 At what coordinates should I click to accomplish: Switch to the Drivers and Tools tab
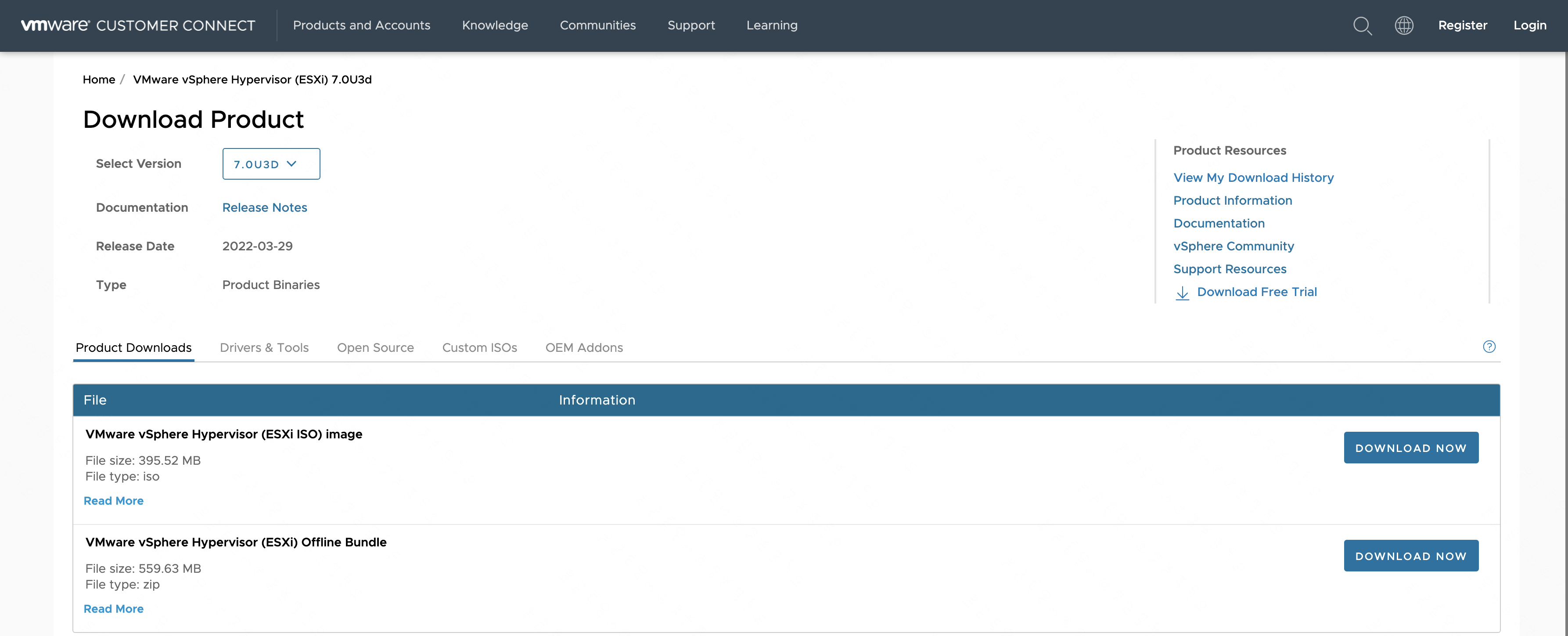(264, 347)
